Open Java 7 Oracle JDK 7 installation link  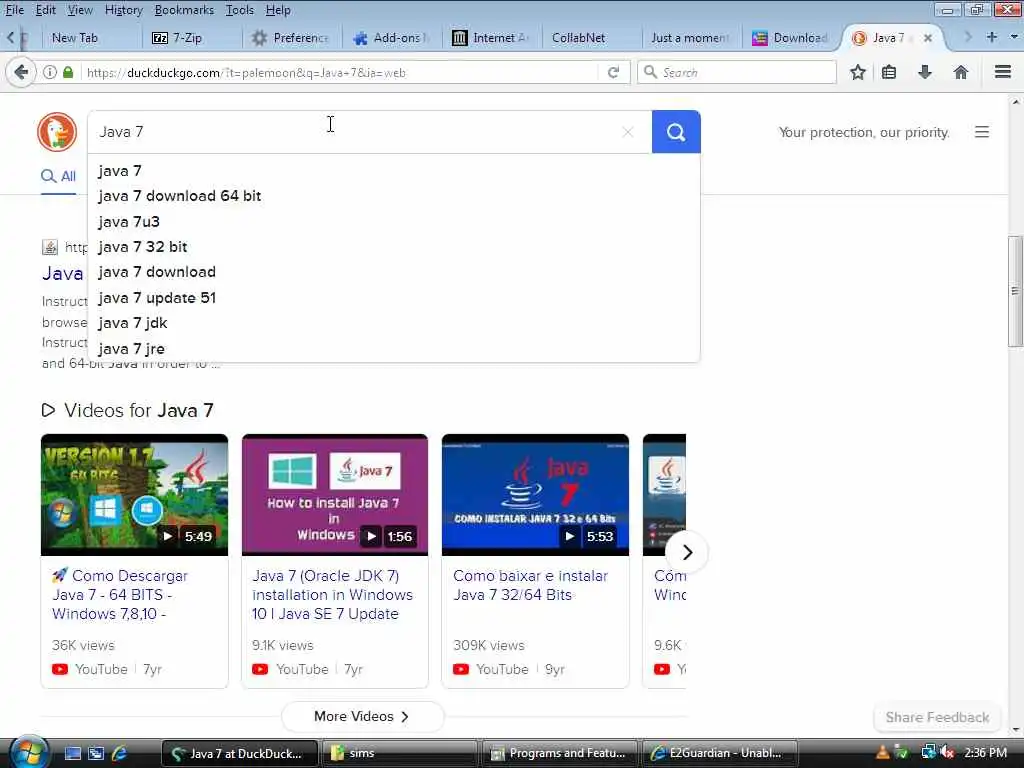click(x=332, y=595)
